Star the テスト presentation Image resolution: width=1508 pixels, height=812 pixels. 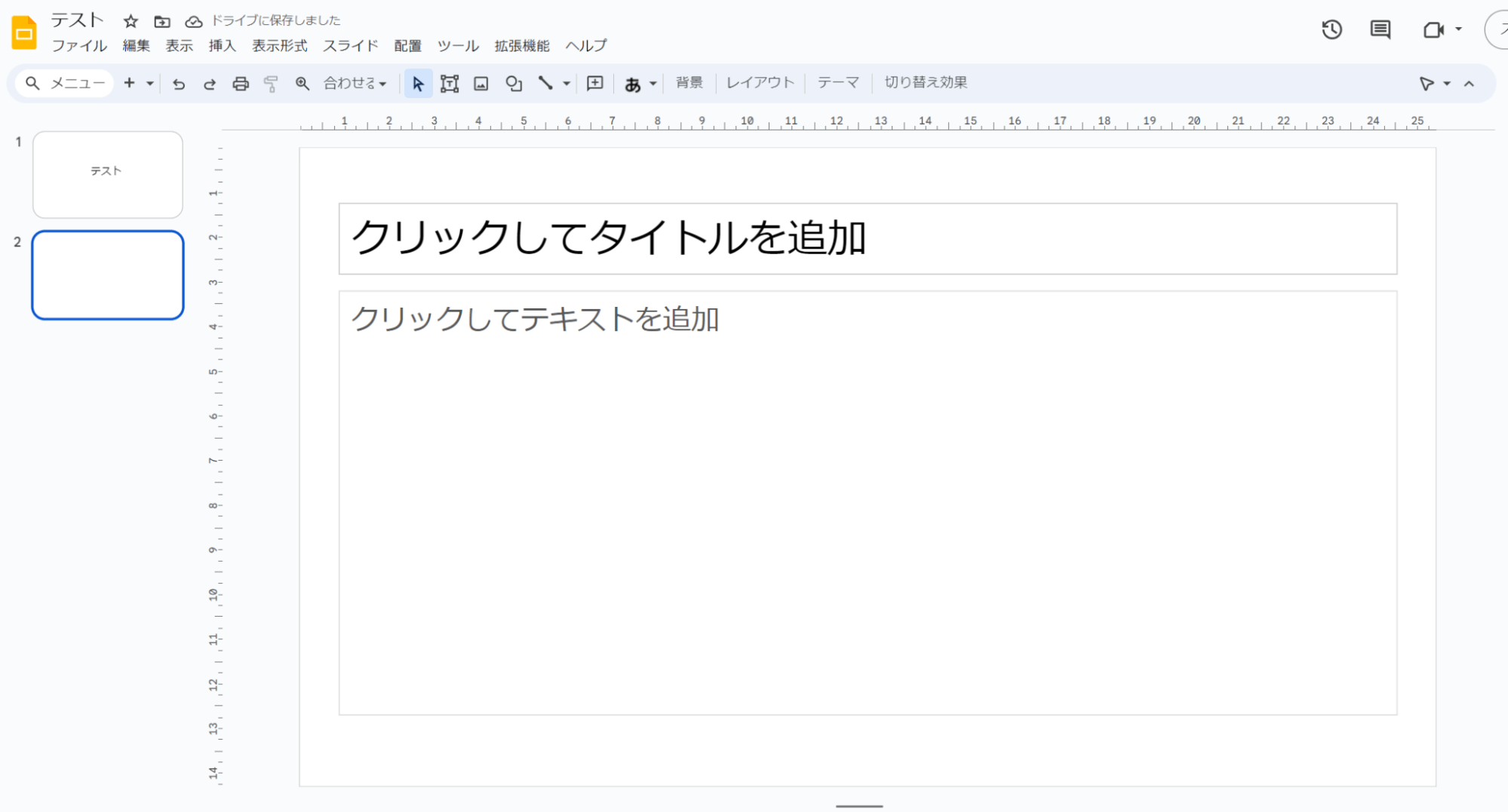pos(131,21)
